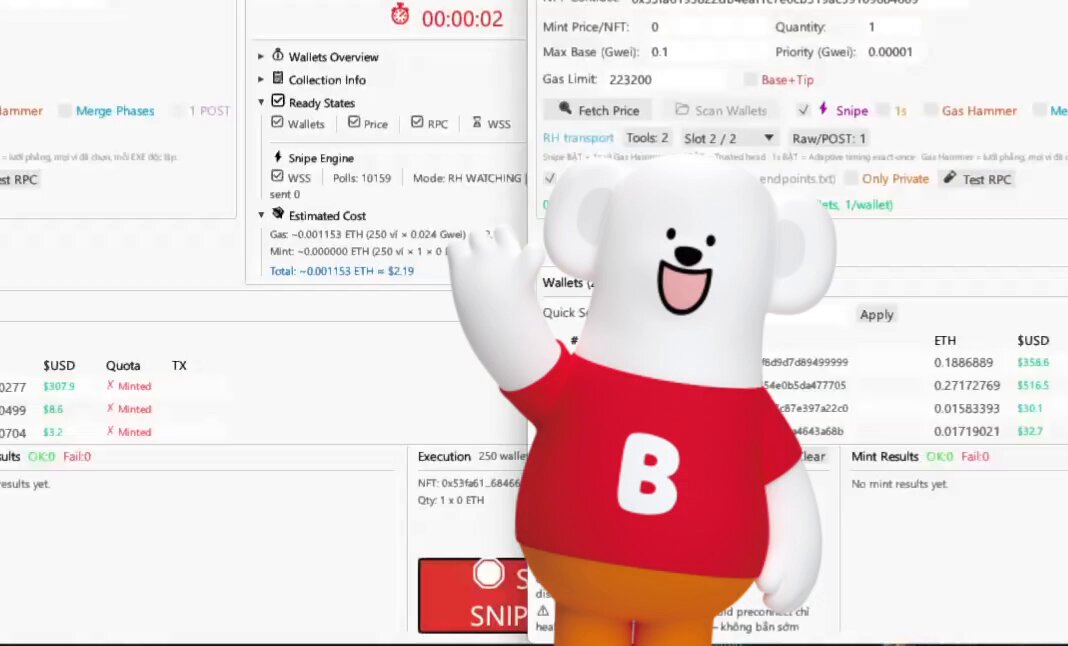Click the folder icon on the Scan Wallets button
This screenshot has width=1068, height=646.
point(682,108)
